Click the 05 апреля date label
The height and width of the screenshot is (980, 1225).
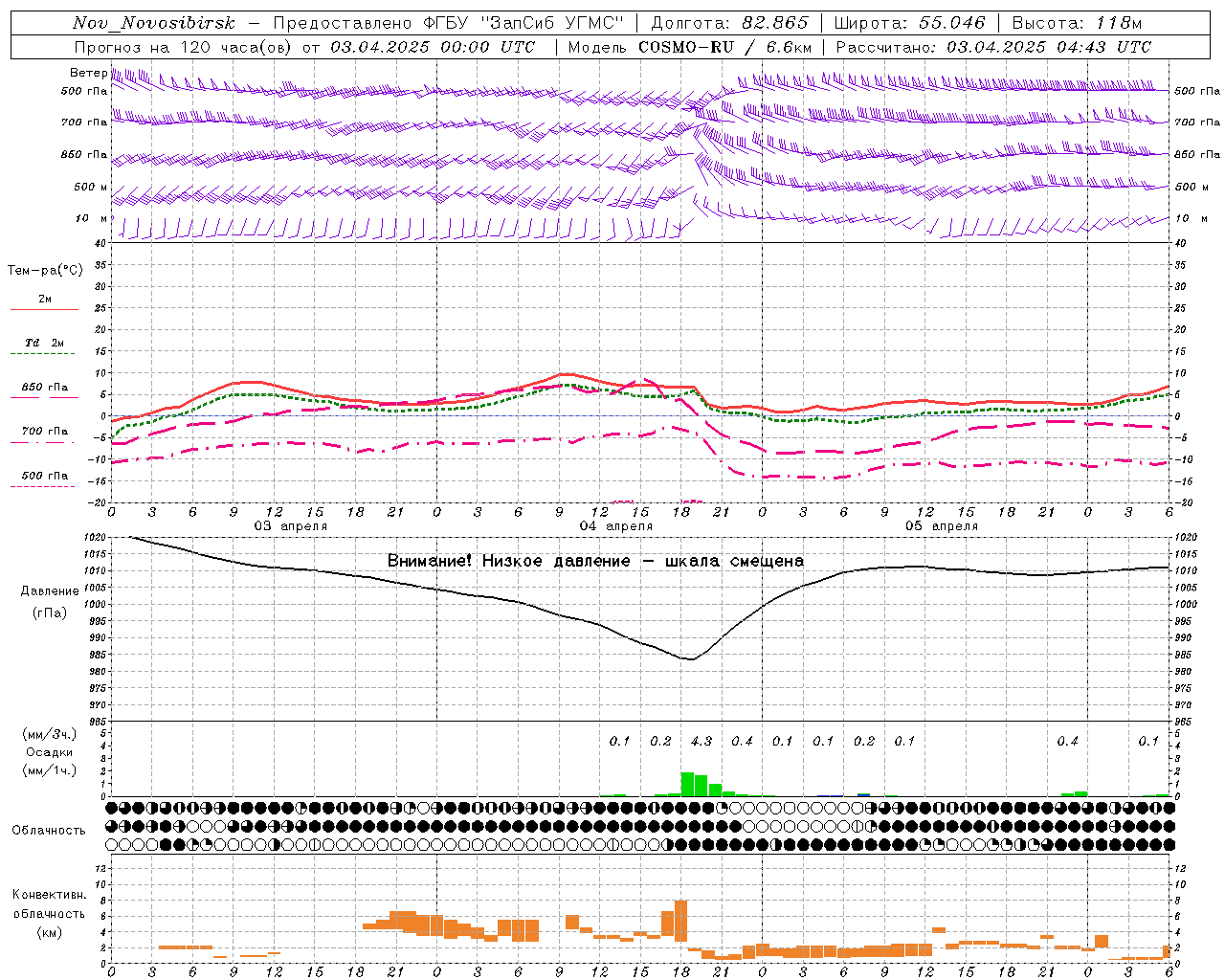click(x=942, y=526)
